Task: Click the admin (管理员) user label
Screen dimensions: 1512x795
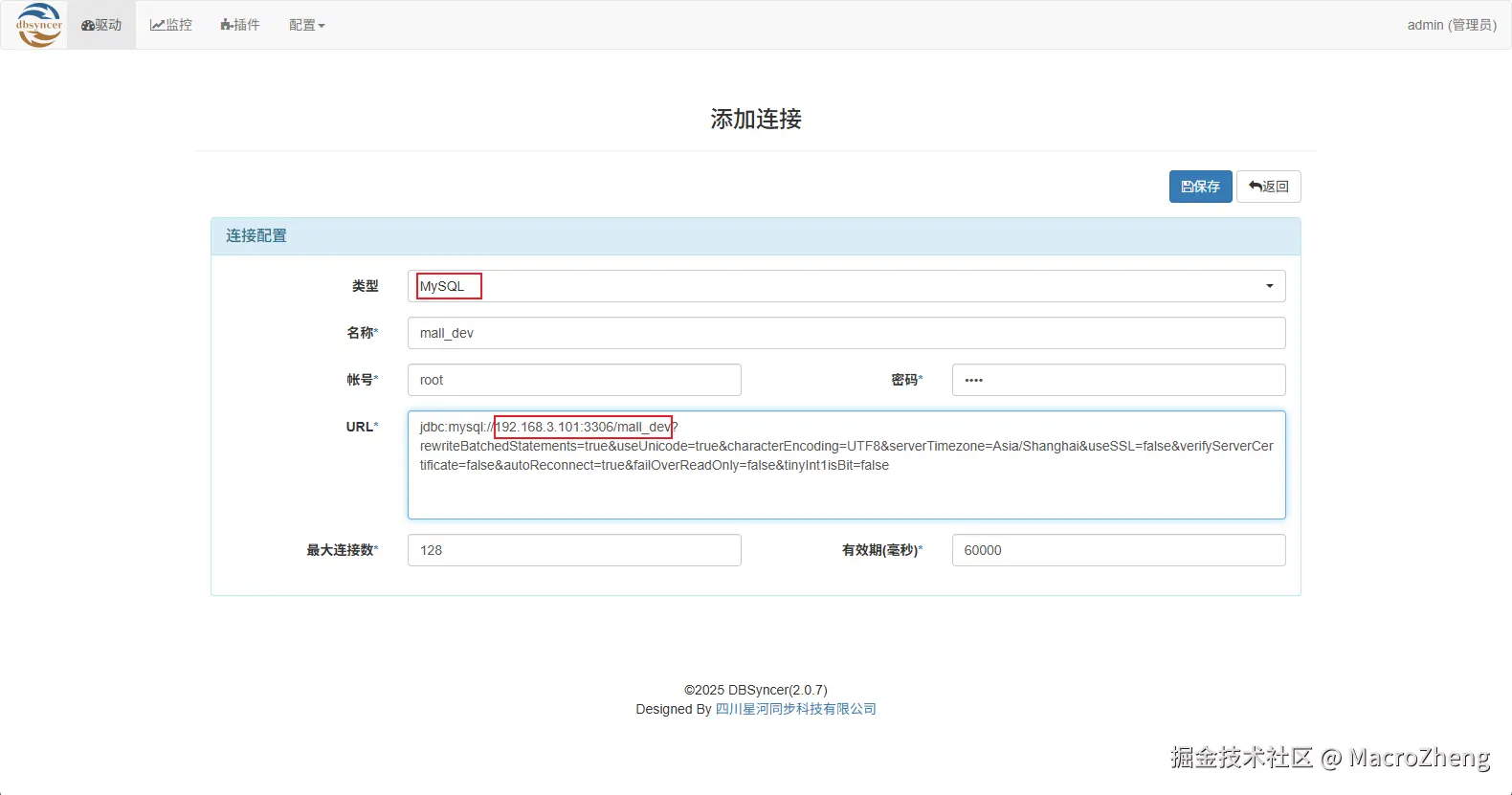Action: point(1452,25)
